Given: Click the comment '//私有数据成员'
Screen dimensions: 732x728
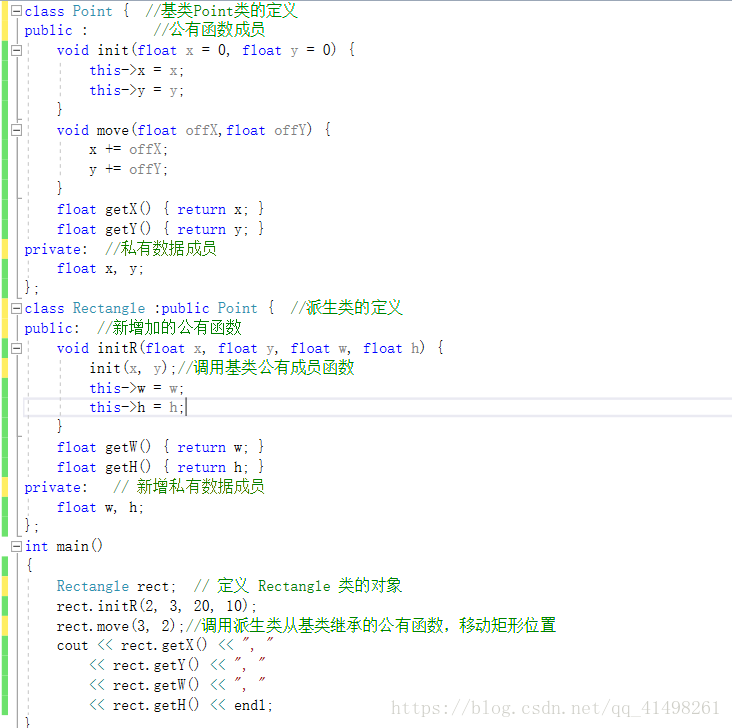Looking at the screenshot, I should 161,248.
